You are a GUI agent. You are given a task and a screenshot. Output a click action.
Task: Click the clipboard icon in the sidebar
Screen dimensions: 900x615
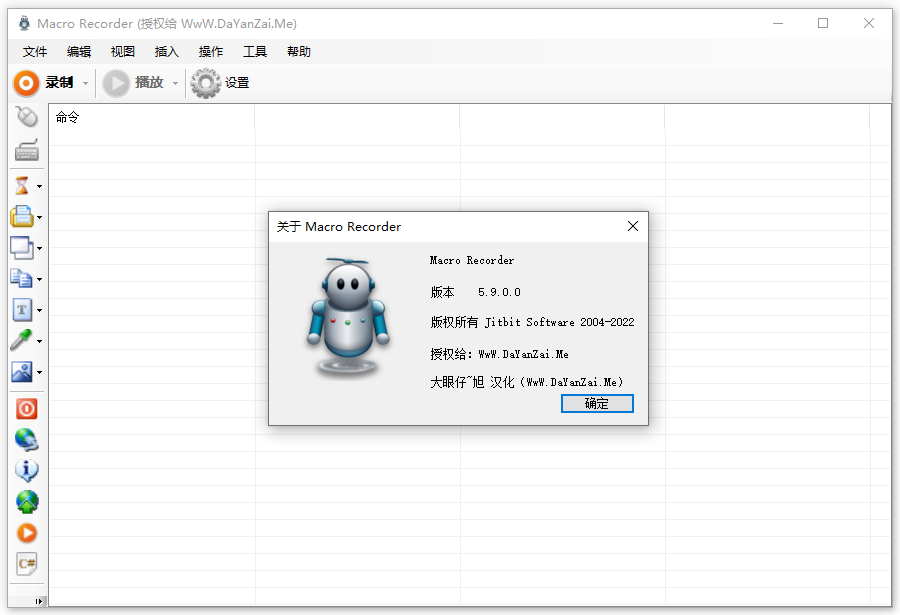click(x=22, y=217)
